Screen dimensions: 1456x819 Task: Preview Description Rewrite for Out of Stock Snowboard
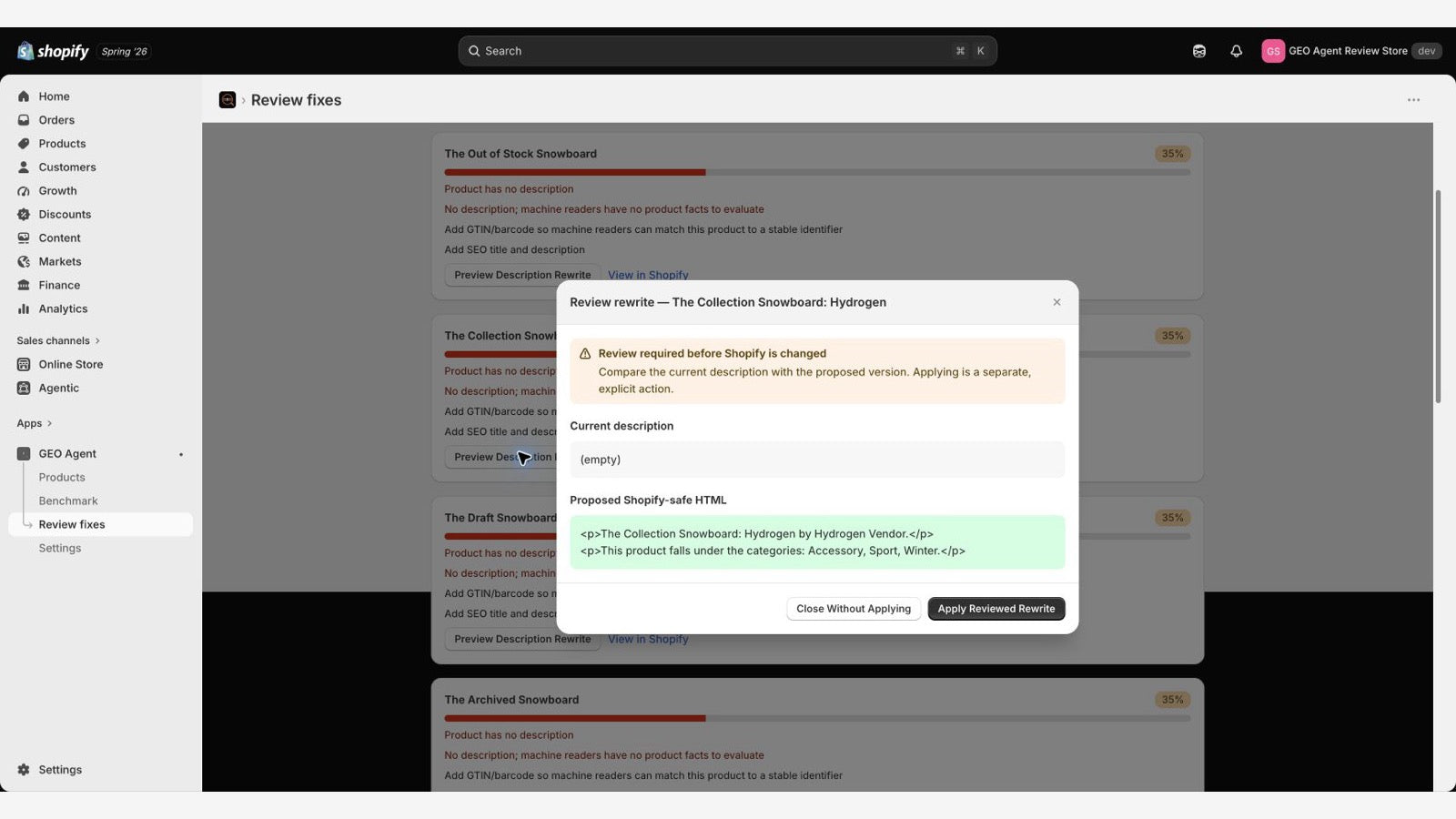[522, 275]
